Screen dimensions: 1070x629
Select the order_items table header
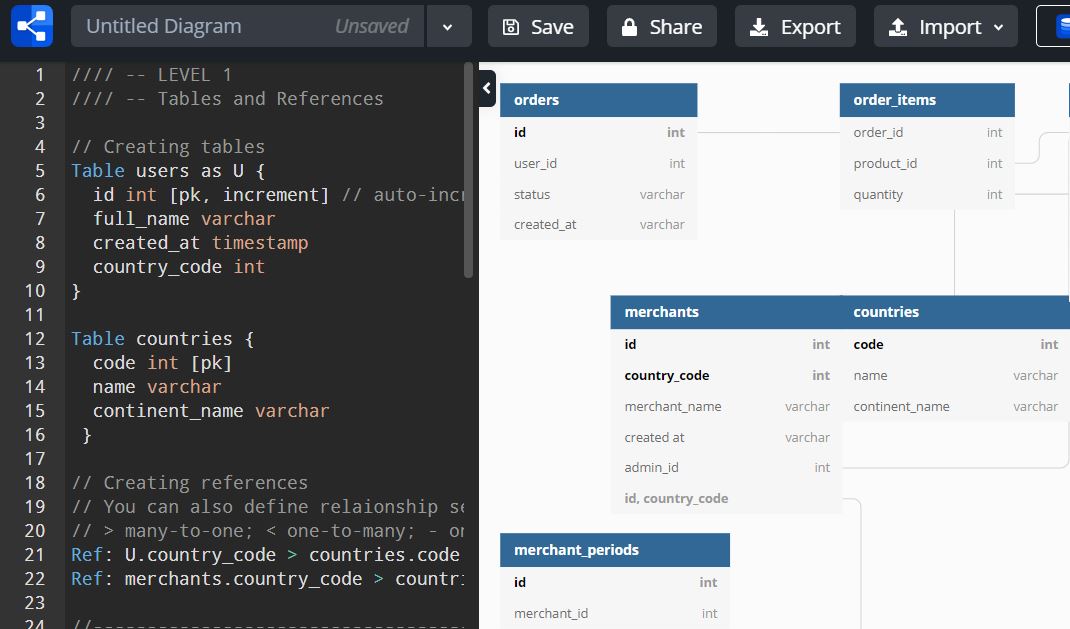click(x=926, y=100)
